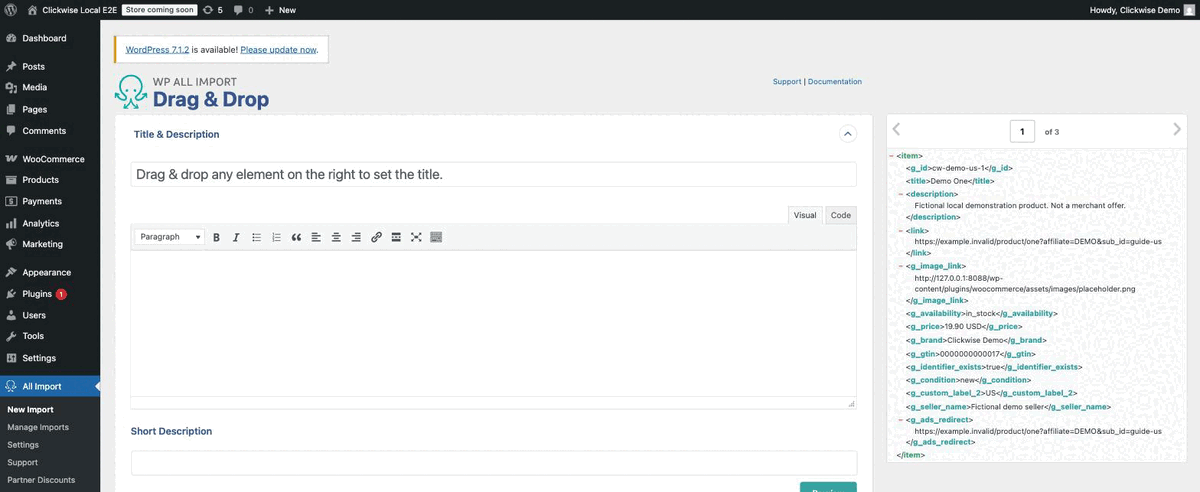Viewport: 1200px width, 492px height.
Task: Toggle the editor toolbar kitchen sink
Action: [x=436, y=237]
